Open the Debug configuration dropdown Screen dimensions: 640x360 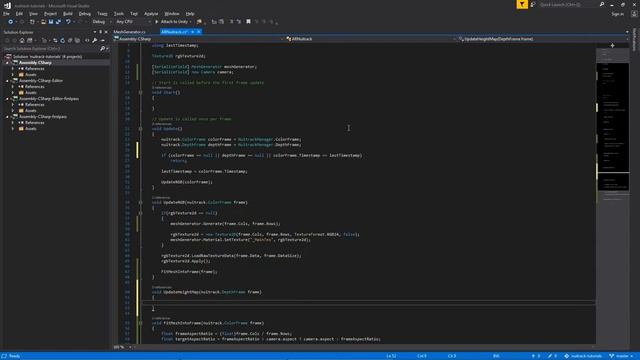[101, 22]
